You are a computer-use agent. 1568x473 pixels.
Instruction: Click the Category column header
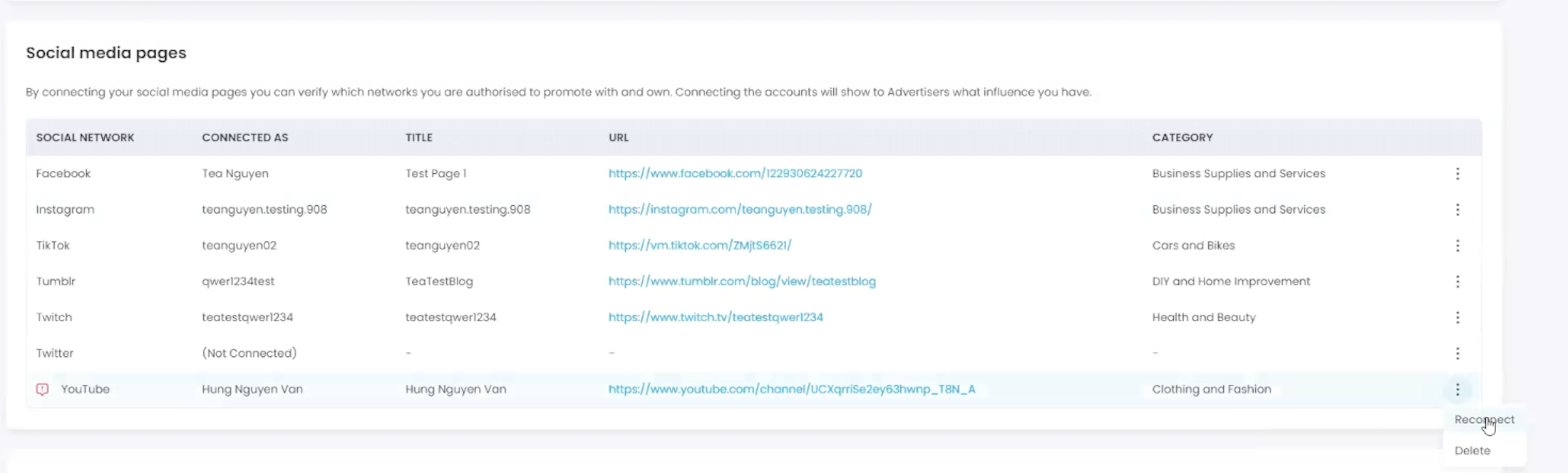click(x=1182, y=137)
